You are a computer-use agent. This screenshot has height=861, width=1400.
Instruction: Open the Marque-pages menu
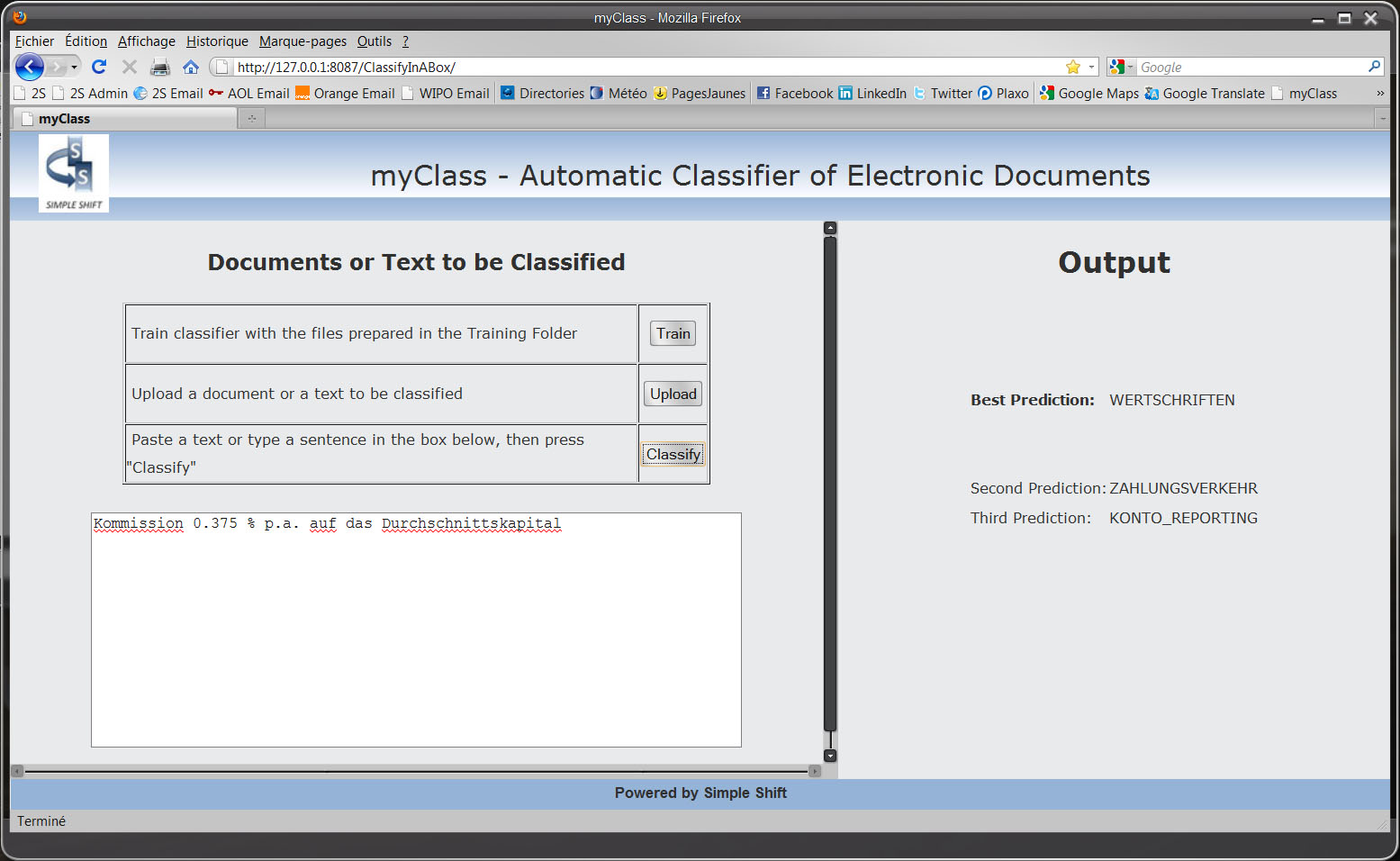coord(303,41)
